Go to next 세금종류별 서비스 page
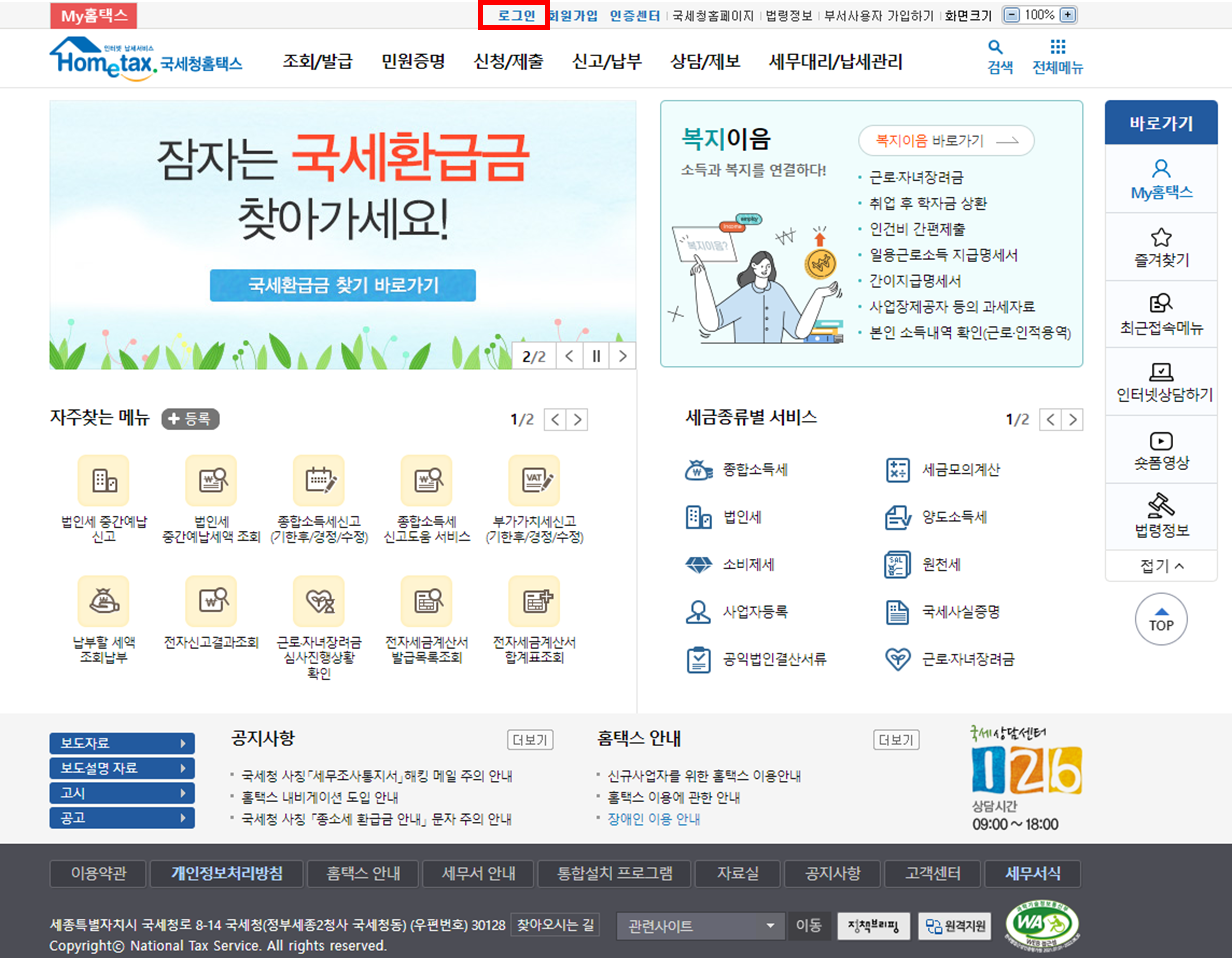This screenshot has height=958, width=1232. (1073, 420)
